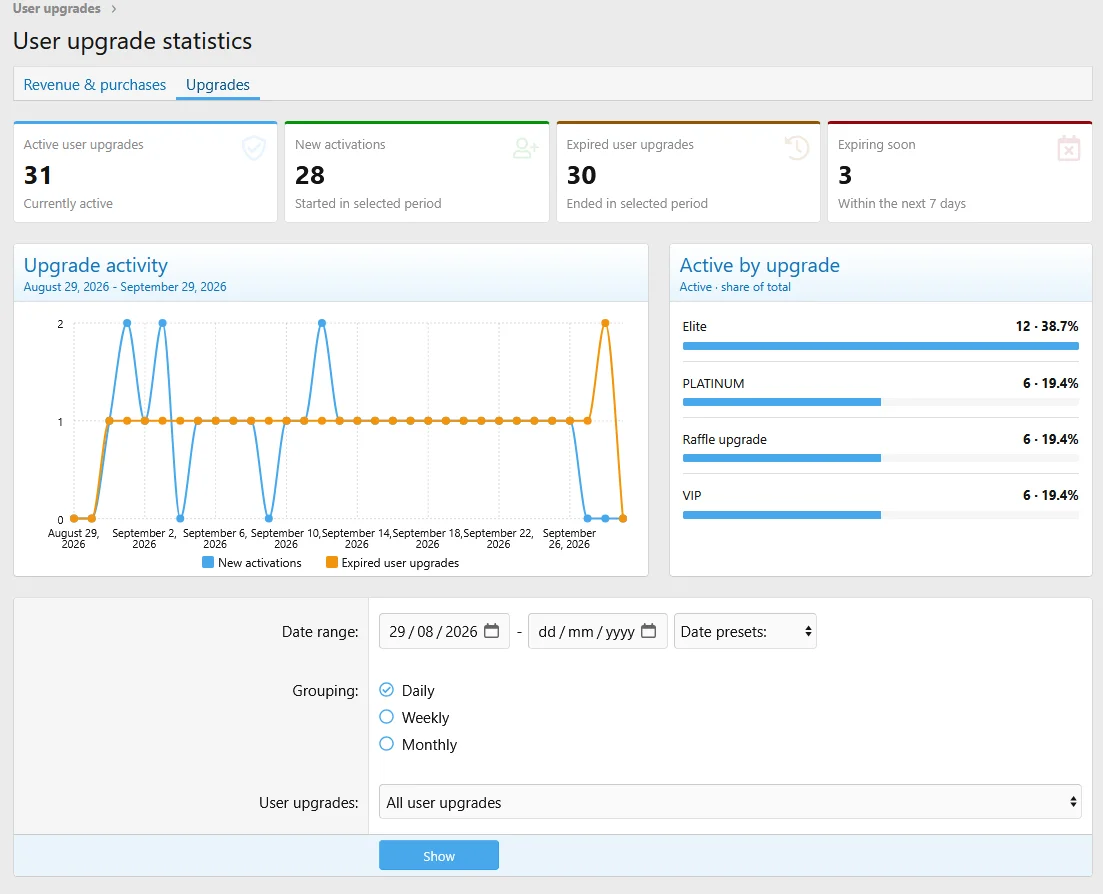Click the user-plus icon on New activations card
This screenshot has height=894, width=1103.
525,148
